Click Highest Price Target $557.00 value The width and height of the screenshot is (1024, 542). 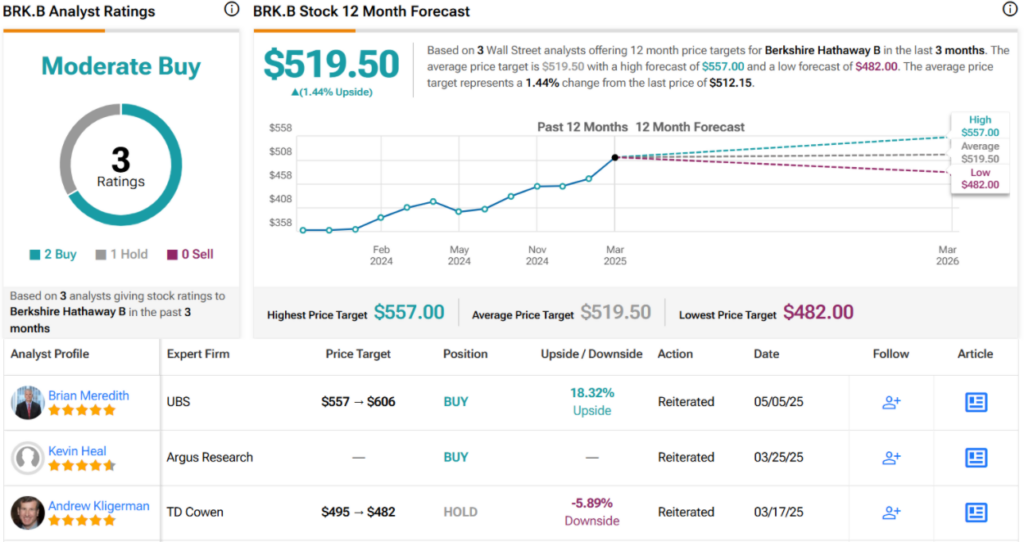tap(409, 313)
